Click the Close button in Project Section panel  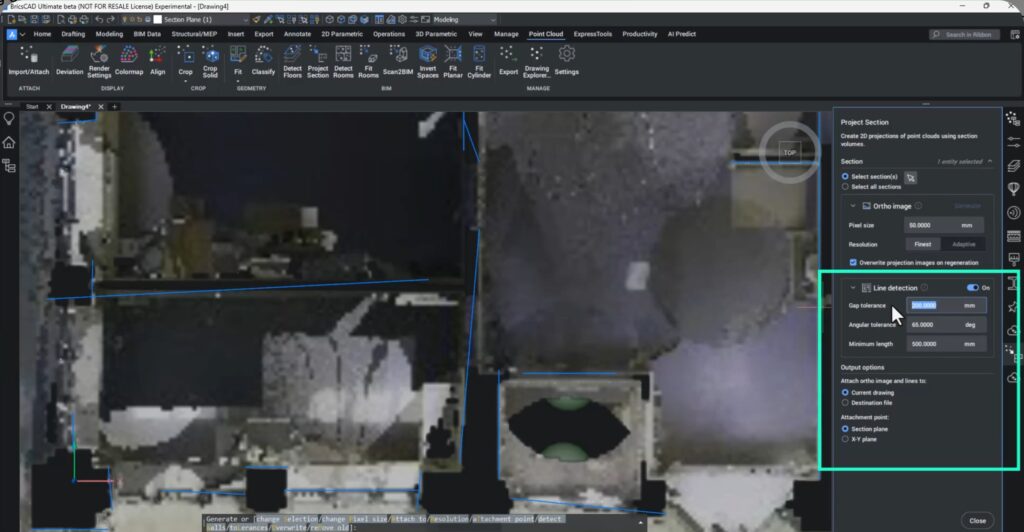click(978, 520)
